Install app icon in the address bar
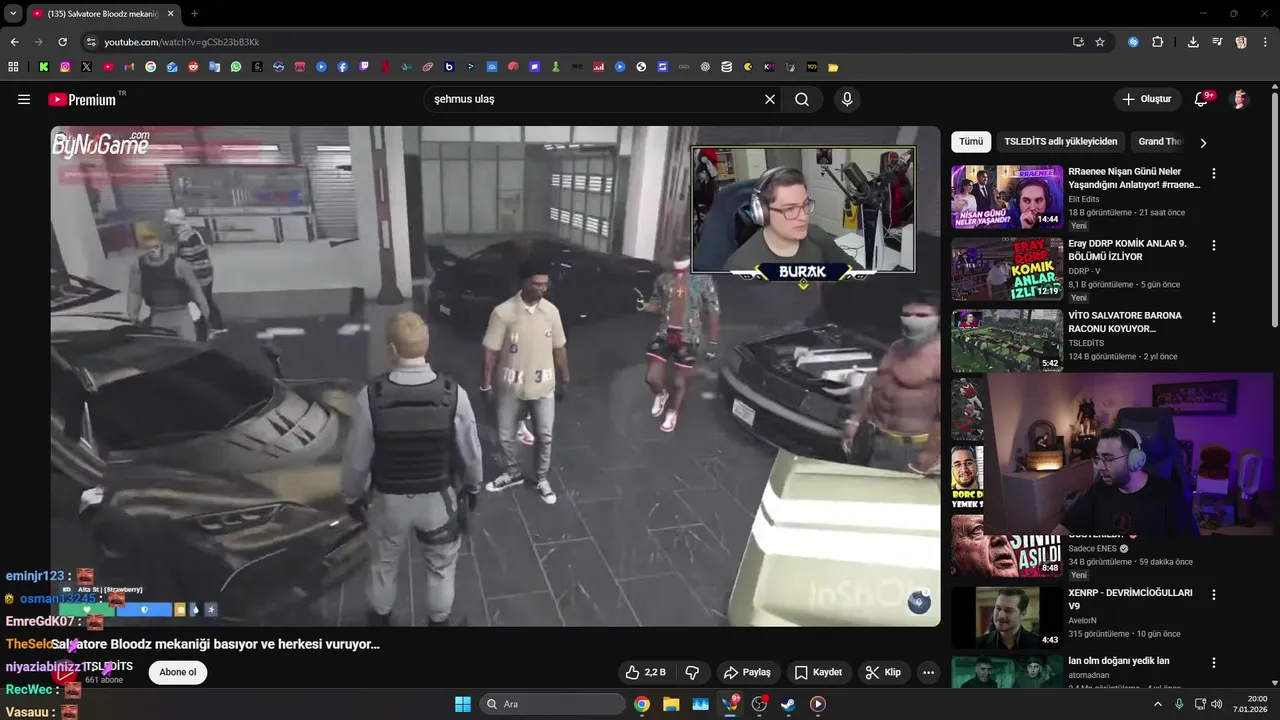Viewport: 1280px width, 720px height. 1078,42
